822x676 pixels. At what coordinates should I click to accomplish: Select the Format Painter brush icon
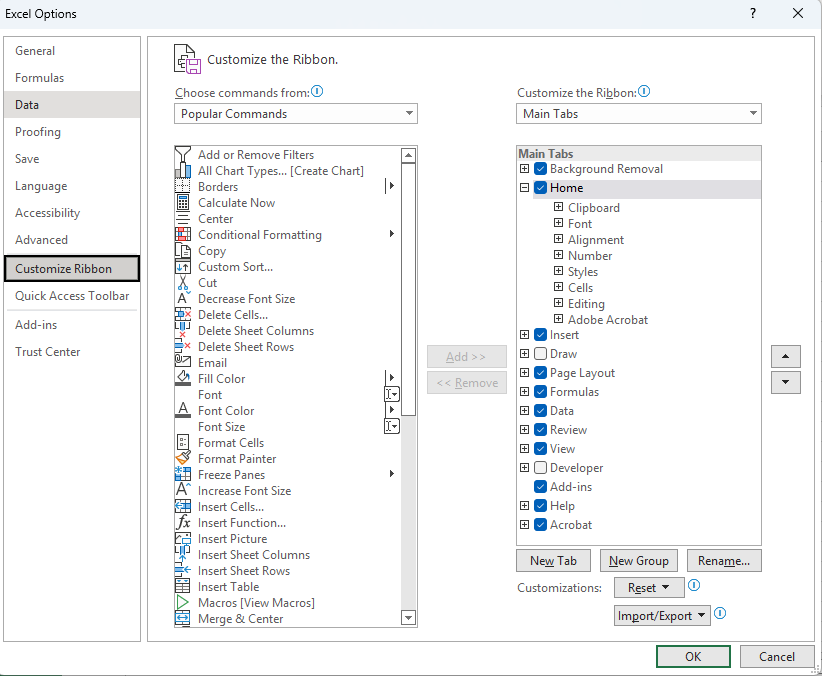(x=183, y=459)
